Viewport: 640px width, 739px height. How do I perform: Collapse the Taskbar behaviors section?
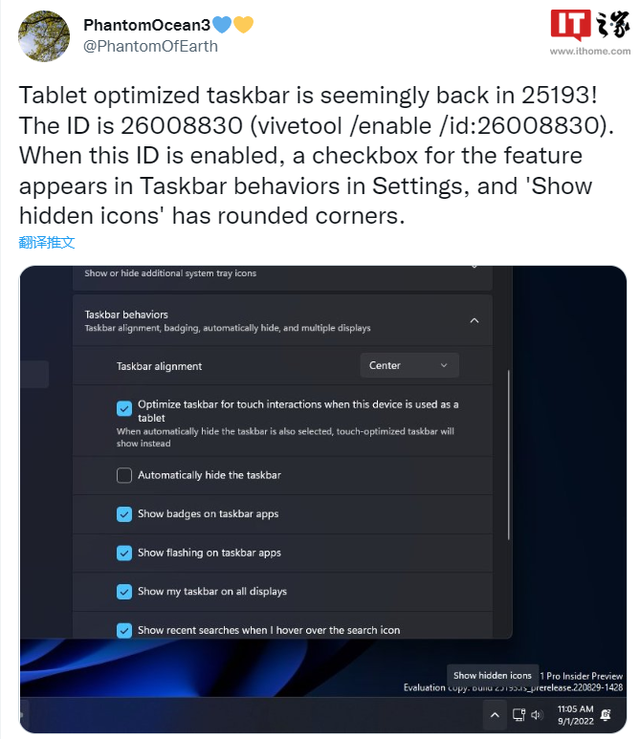point(474,320)
